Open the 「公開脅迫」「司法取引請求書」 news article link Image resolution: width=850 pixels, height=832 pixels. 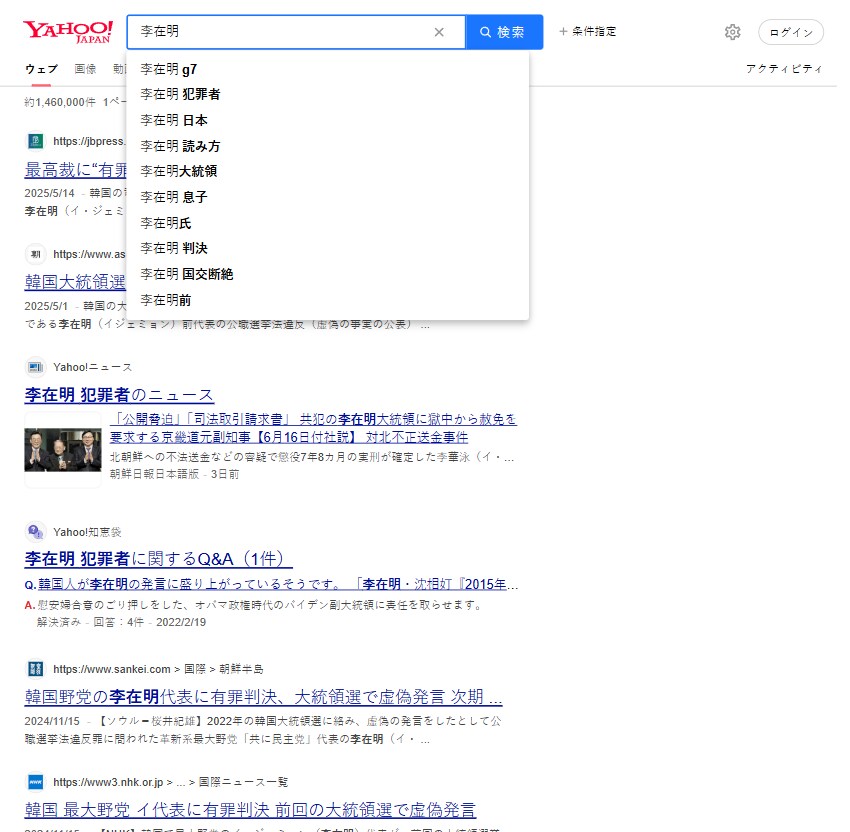click(313, 428)
